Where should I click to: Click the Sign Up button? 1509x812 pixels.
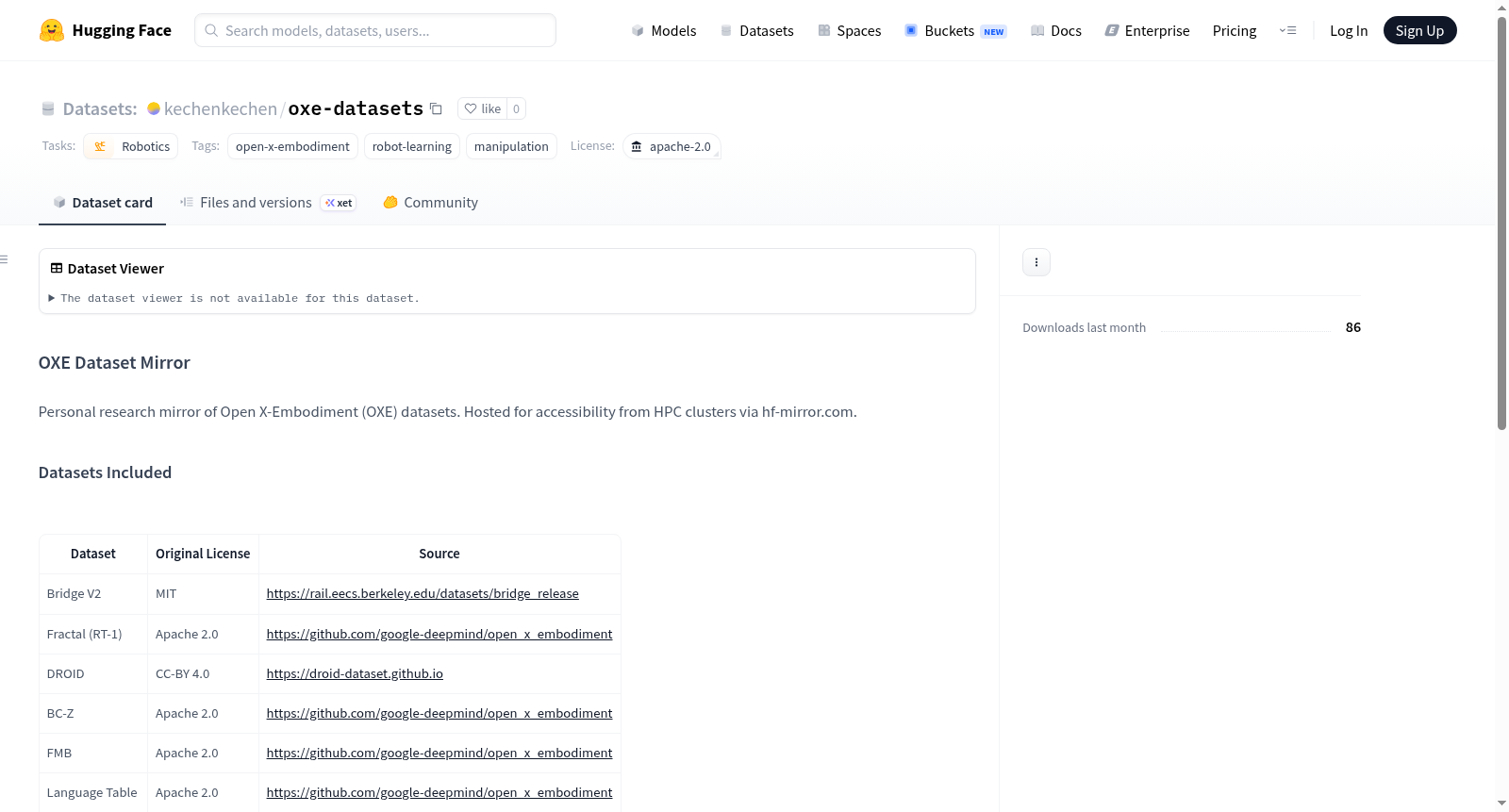tap(1420, 30)
